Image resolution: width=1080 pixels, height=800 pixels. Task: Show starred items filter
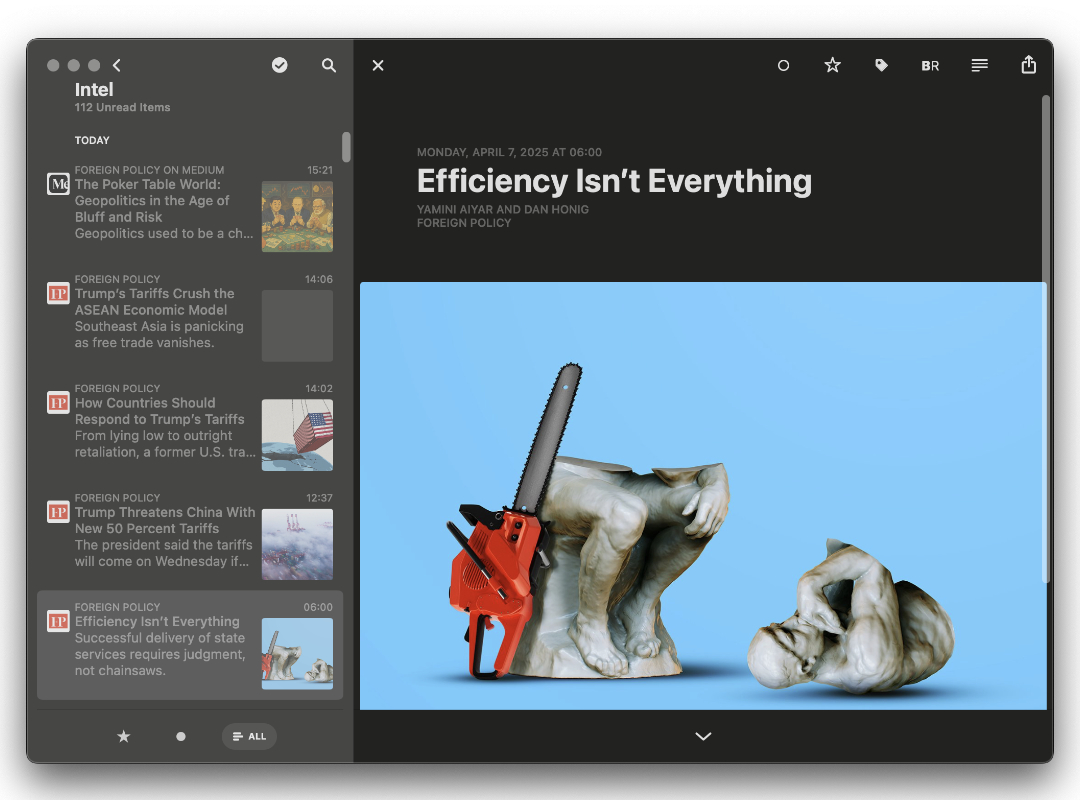tap(124, 736)
